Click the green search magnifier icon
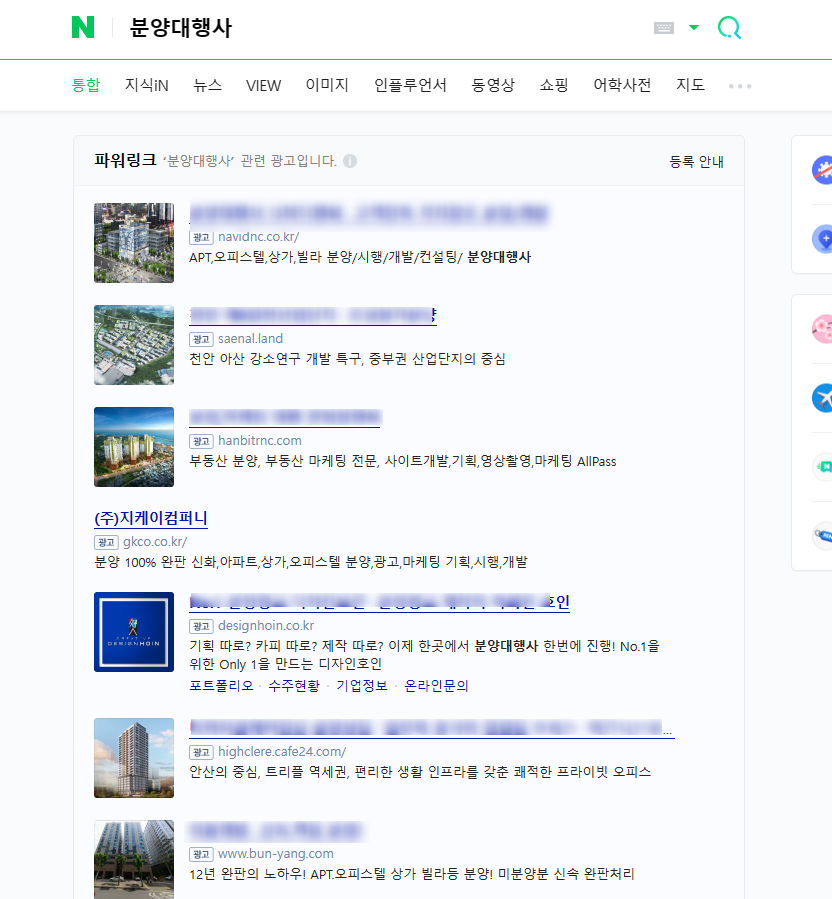832x899 pixels. (x=729, y=28)
